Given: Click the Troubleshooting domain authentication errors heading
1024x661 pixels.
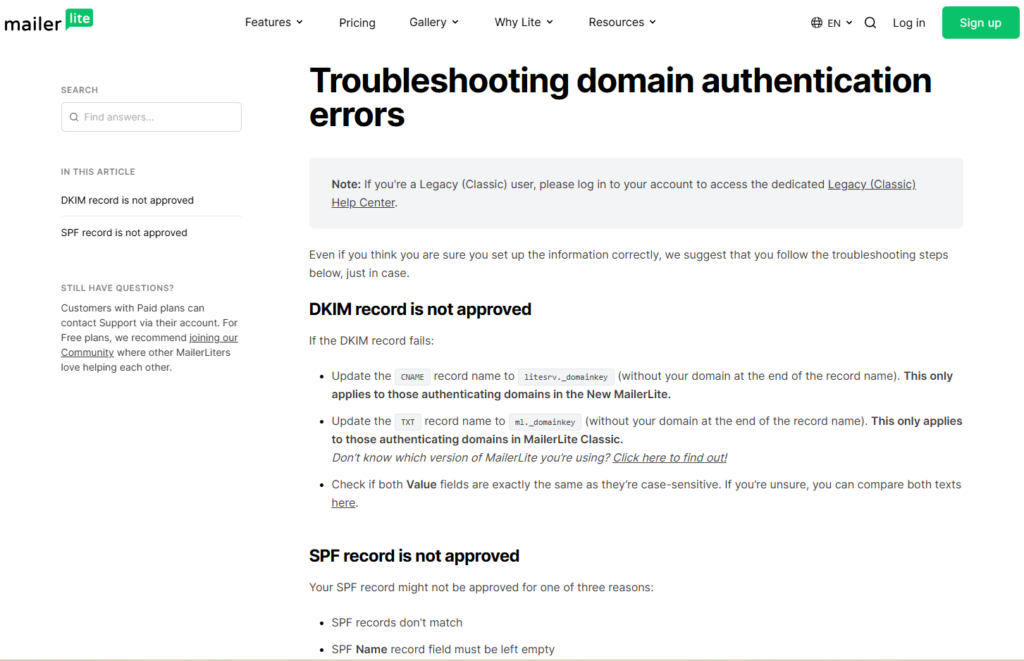Looking at the screenshot, I should [x=620, y=97].
